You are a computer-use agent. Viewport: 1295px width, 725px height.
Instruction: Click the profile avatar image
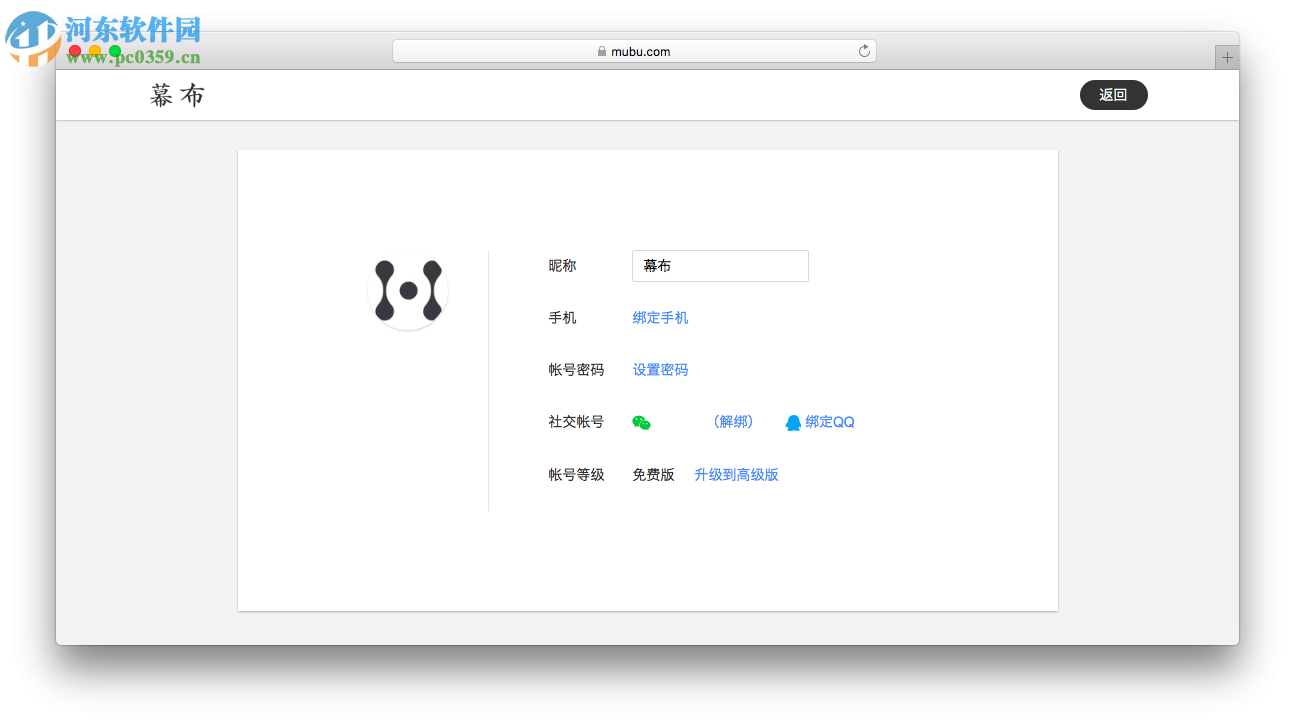tap(408, 291)
